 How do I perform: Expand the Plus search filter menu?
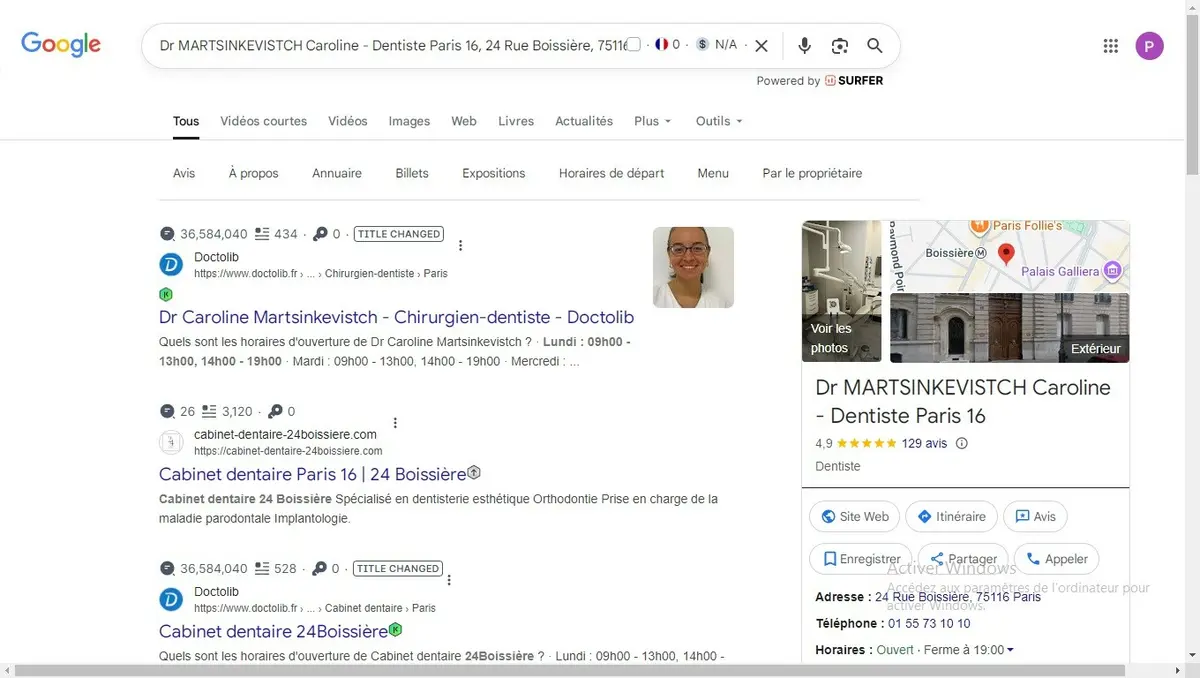pos(652,121)
